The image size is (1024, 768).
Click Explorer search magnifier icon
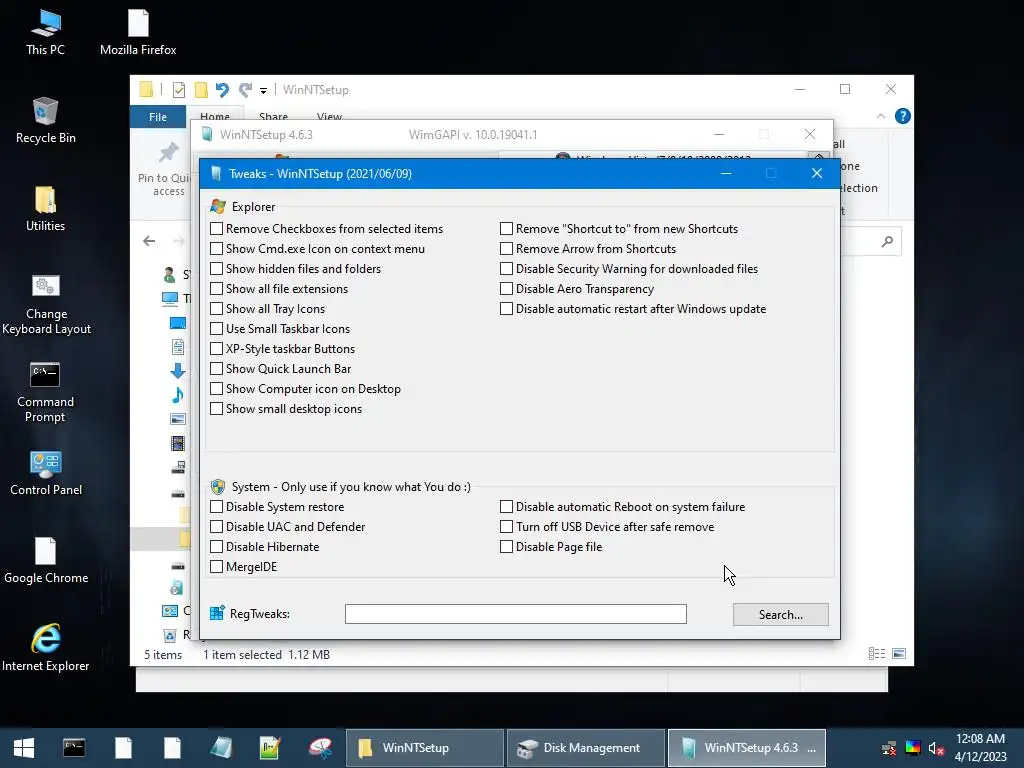click(887, 242)
